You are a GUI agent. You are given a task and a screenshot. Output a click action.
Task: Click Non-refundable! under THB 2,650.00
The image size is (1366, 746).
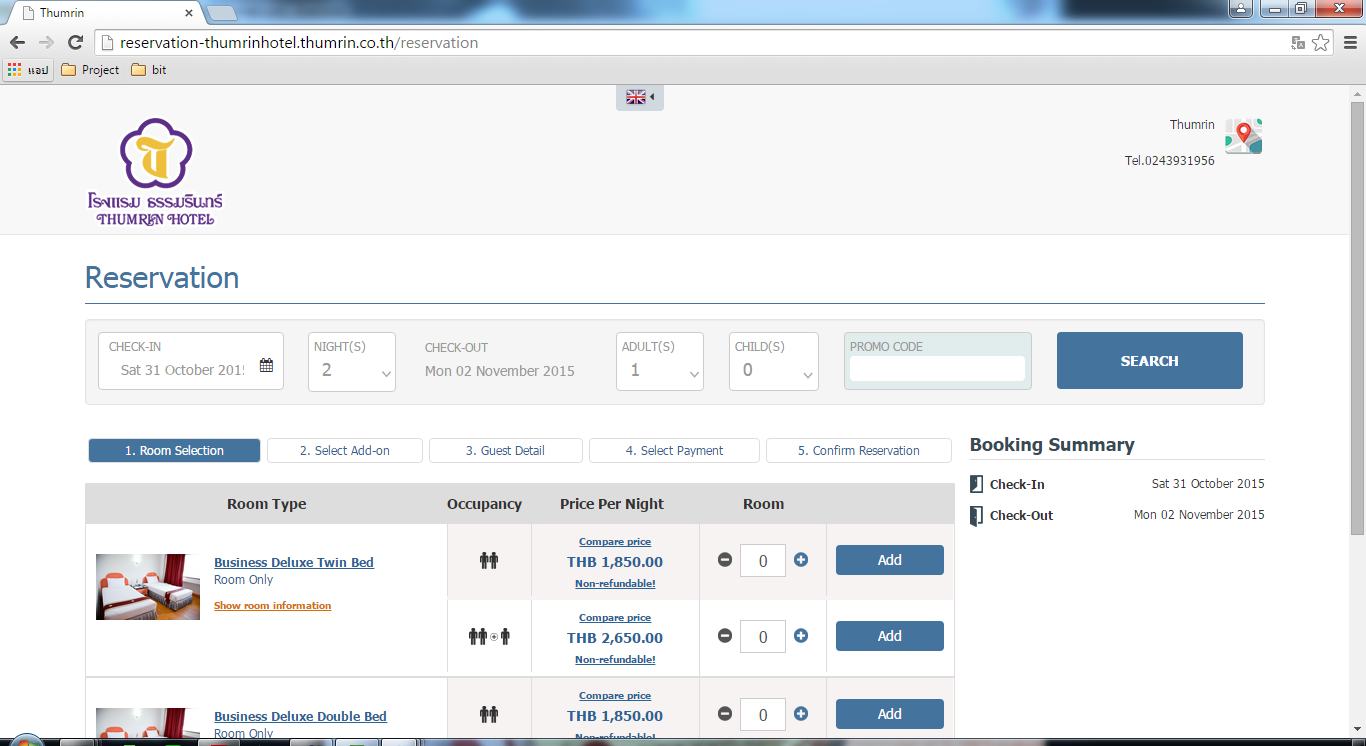[x=615, y=660]
